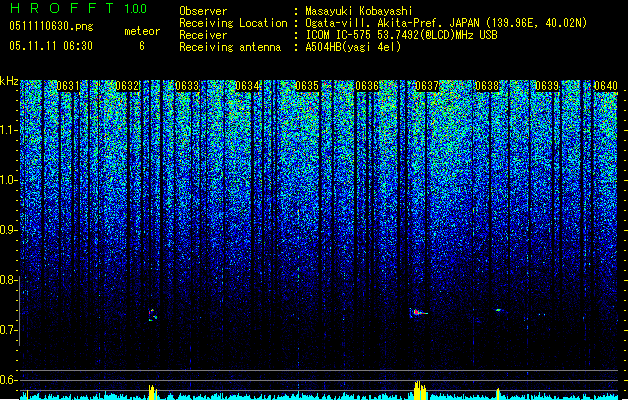Click the meteor echo near 0632

point(152,315)
